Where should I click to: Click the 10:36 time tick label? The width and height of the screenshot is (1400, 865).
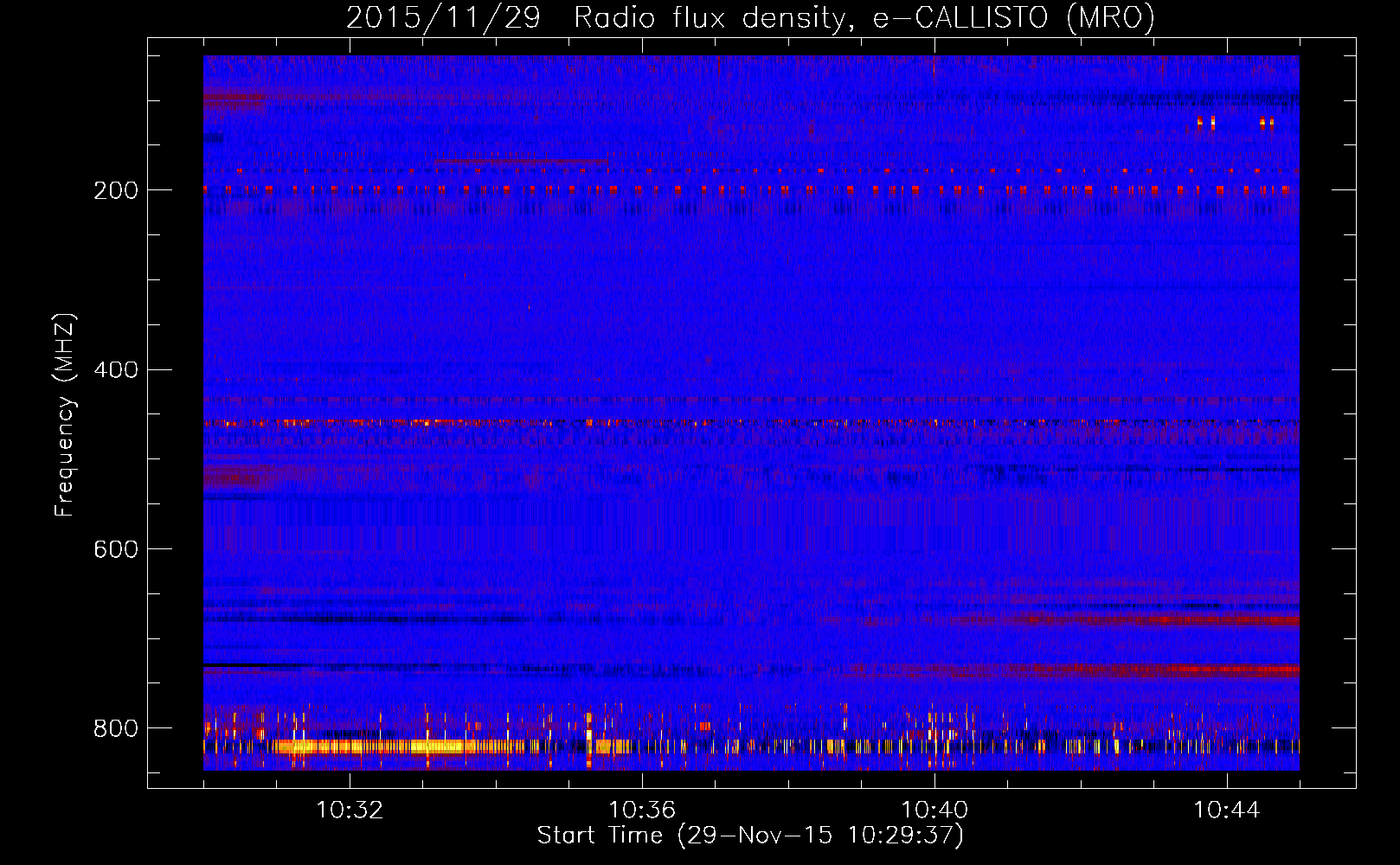[642, 811]
